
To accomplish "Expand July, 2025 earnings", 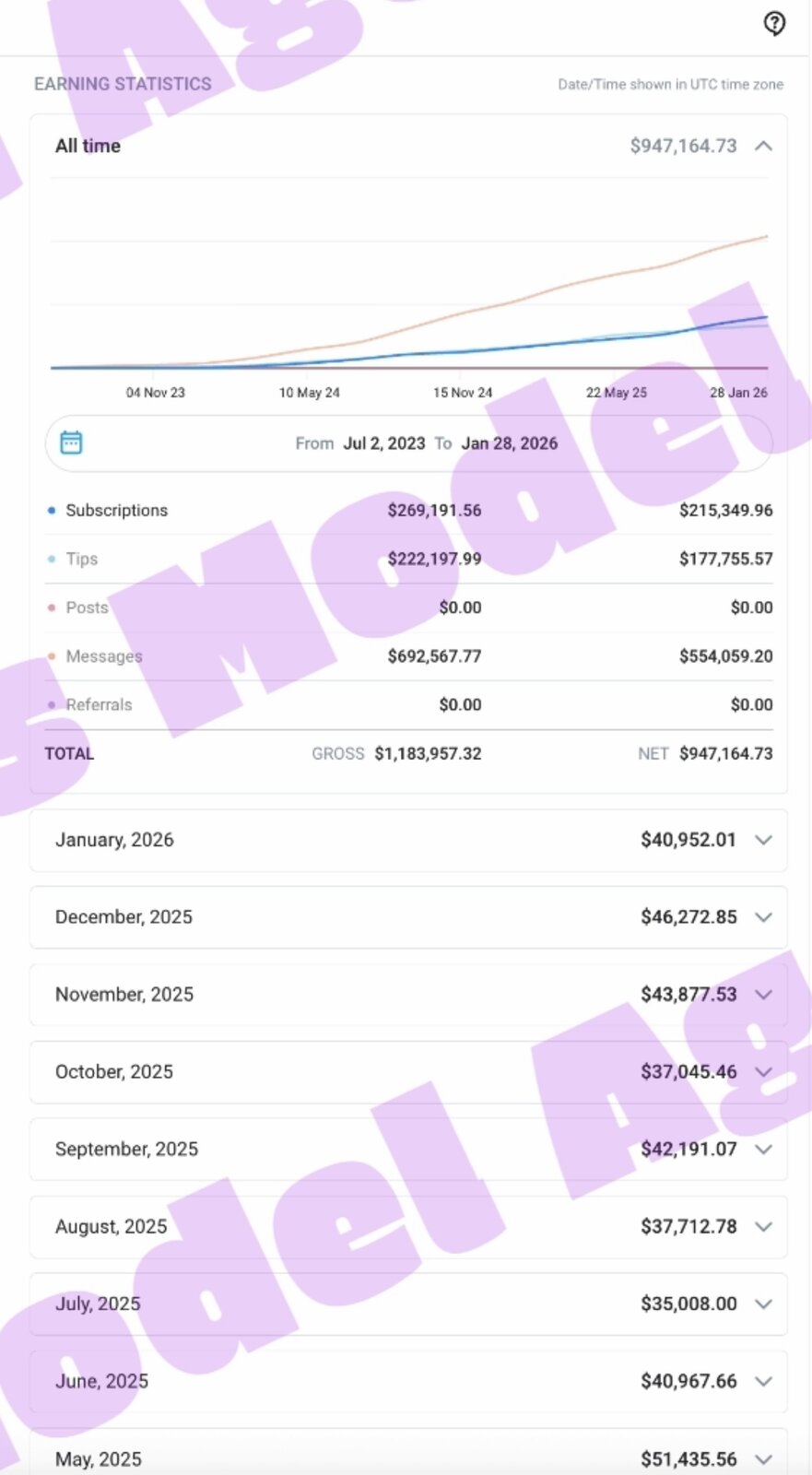I will (763, 1304).
